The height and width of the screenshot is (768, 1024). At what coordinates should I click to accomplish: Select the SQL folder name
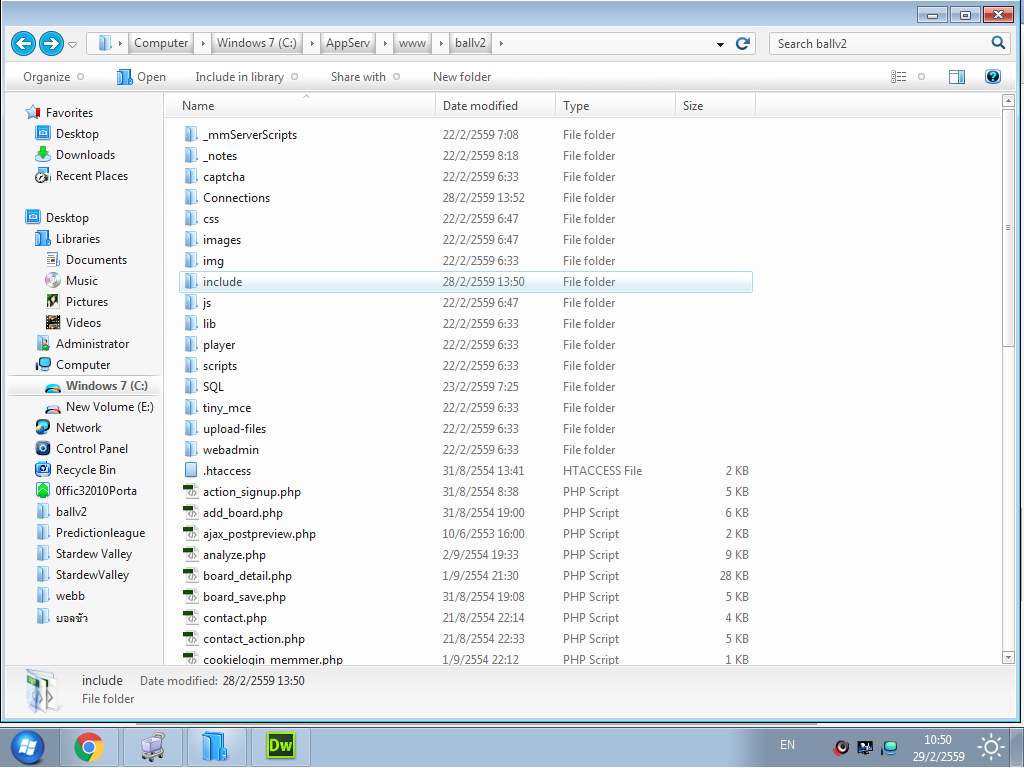pos(213,387)
